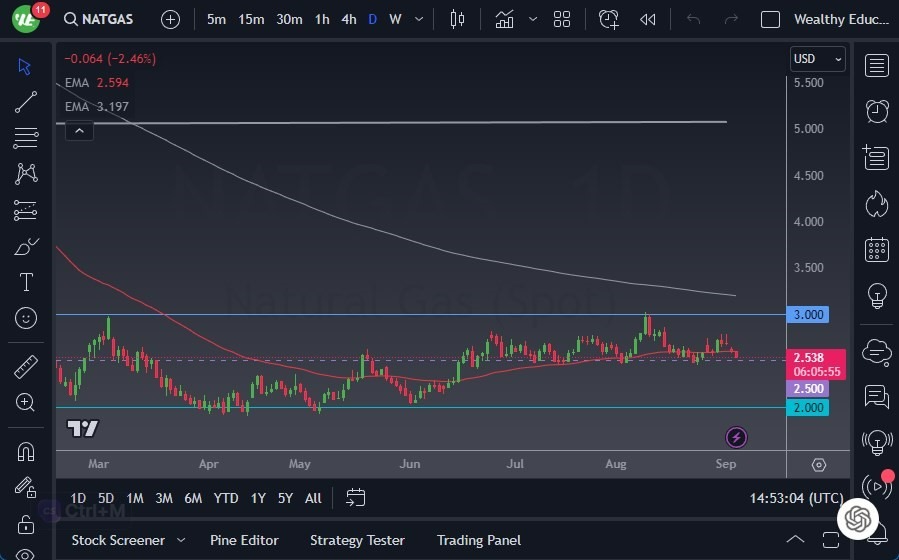Open the Strategy Tester tab
Screen dimensions: 899x560
coord(357,540)
